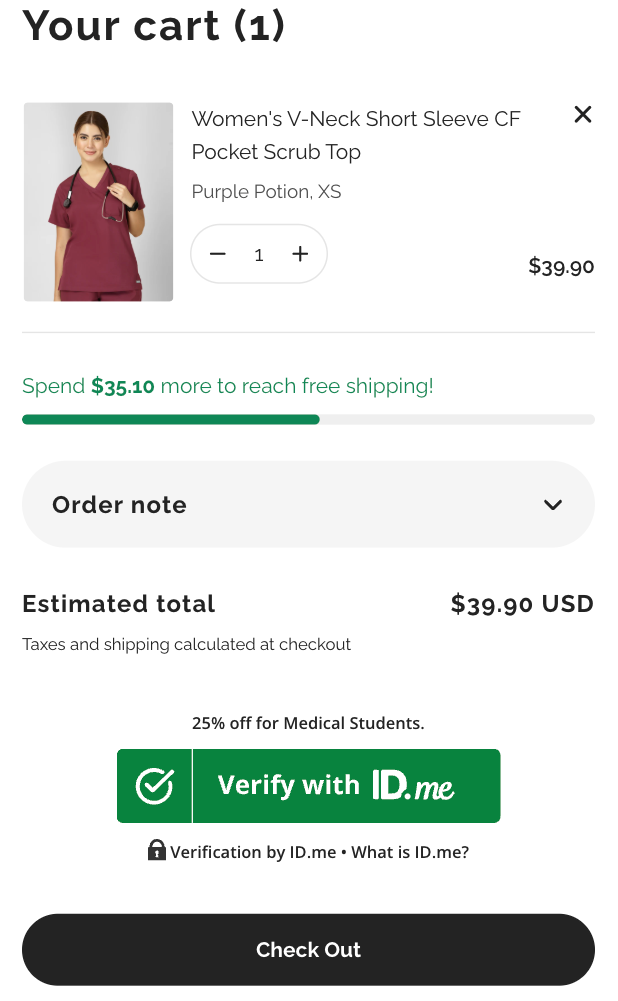Click the padlock verification icon
This screenshot has width=618, height=1001.
[x=156, y=851]
